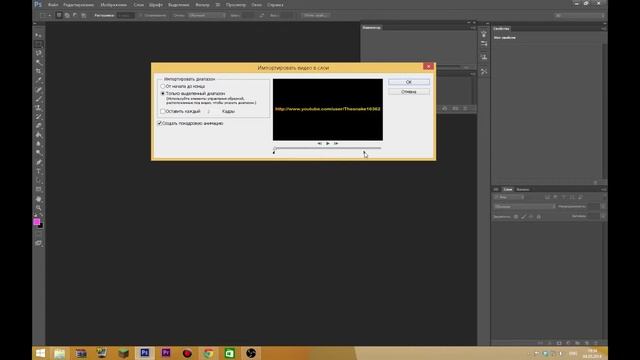
Task: Click the Feather input field in options bar
Action: (x=126, y=15)
